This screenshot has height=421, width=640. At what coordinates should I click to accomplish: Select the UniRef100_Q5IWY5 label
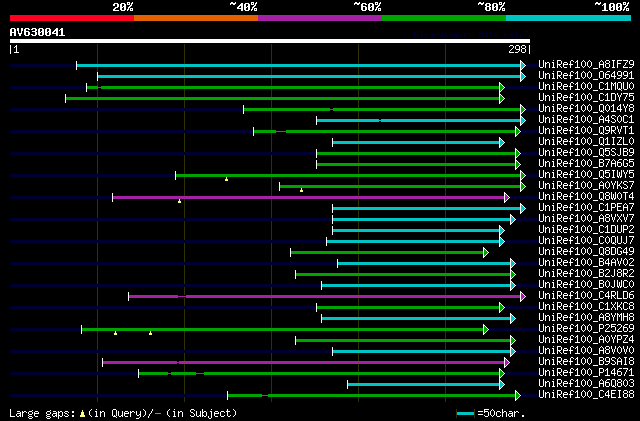coord(586,174)
